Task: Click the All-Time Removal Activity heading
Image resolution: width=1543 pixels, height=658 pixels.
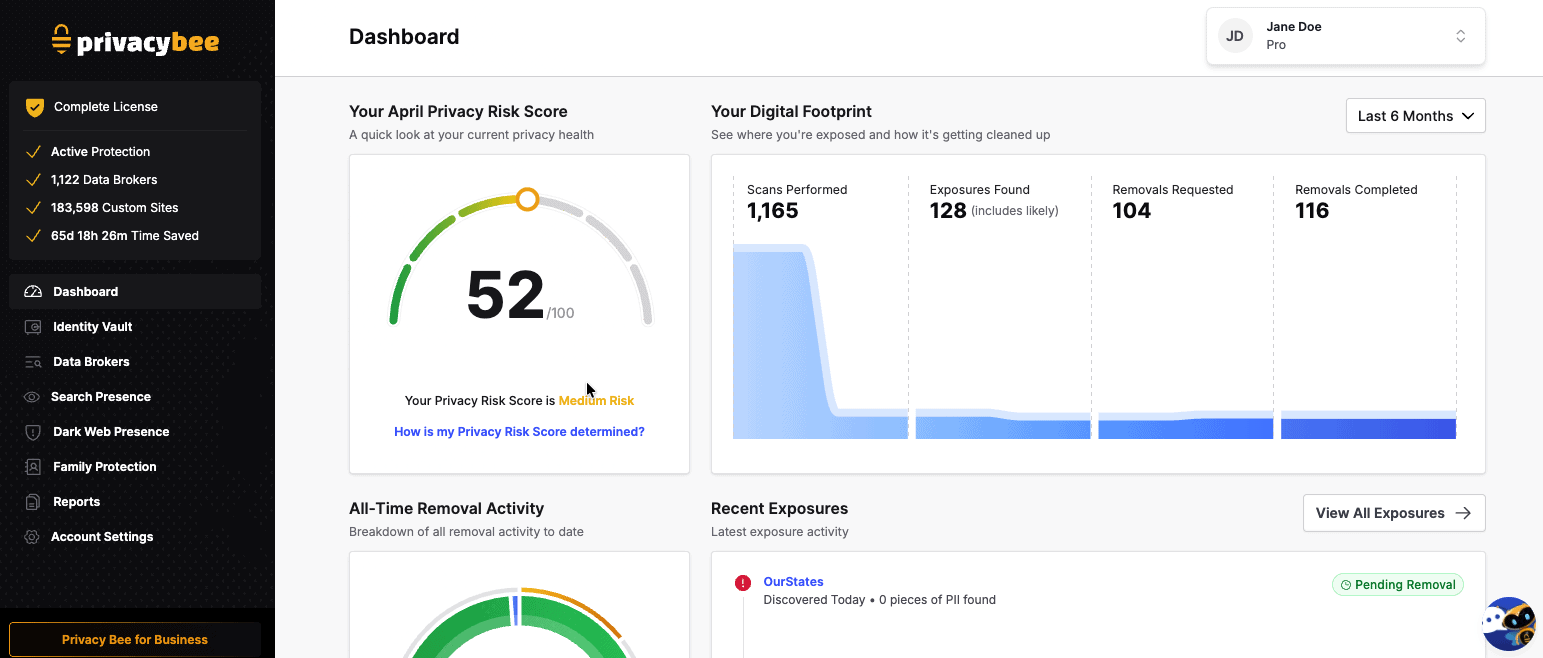Action: [x=447, y=509]
